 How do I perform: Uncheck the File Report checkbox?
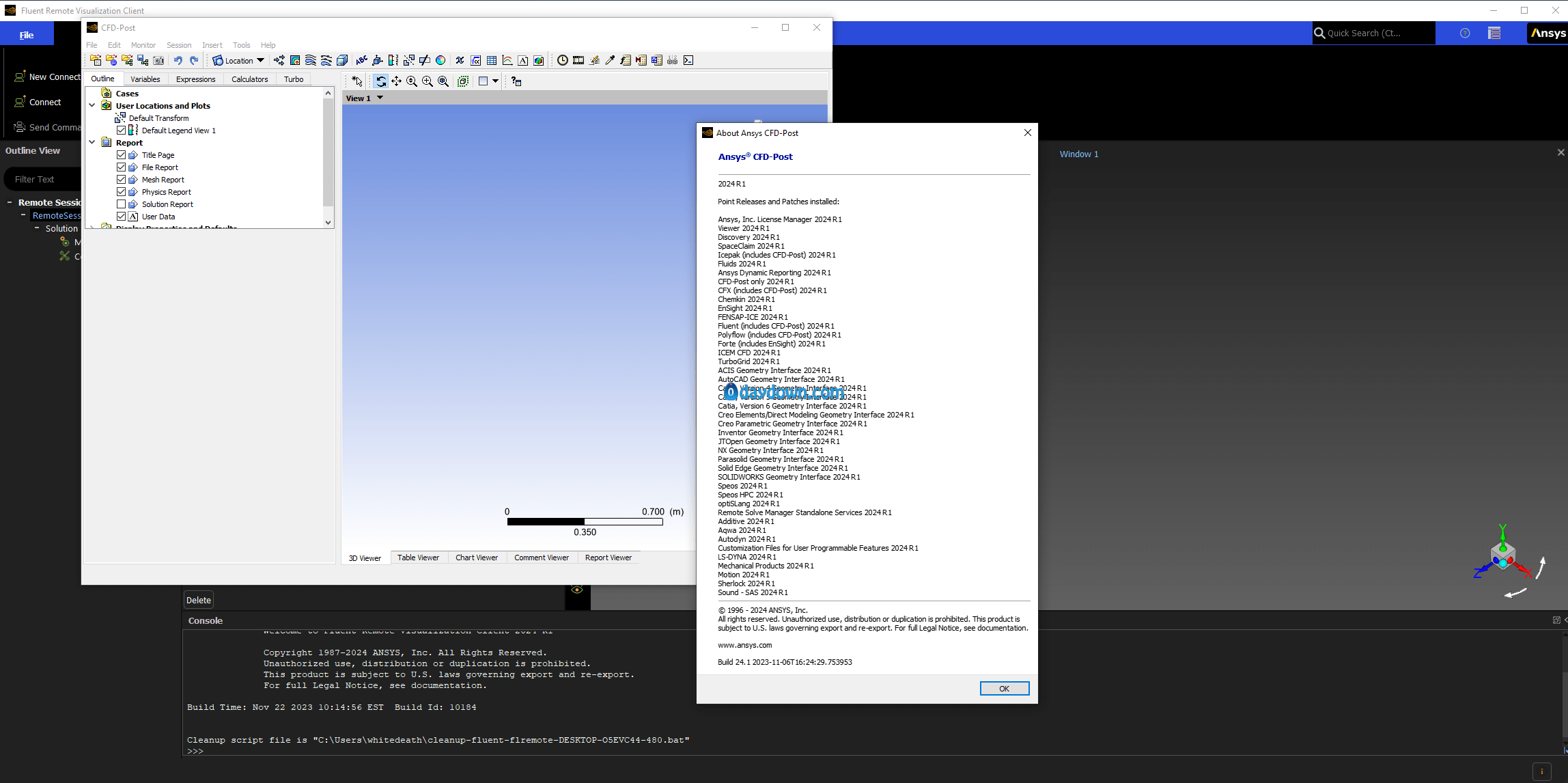121,167
